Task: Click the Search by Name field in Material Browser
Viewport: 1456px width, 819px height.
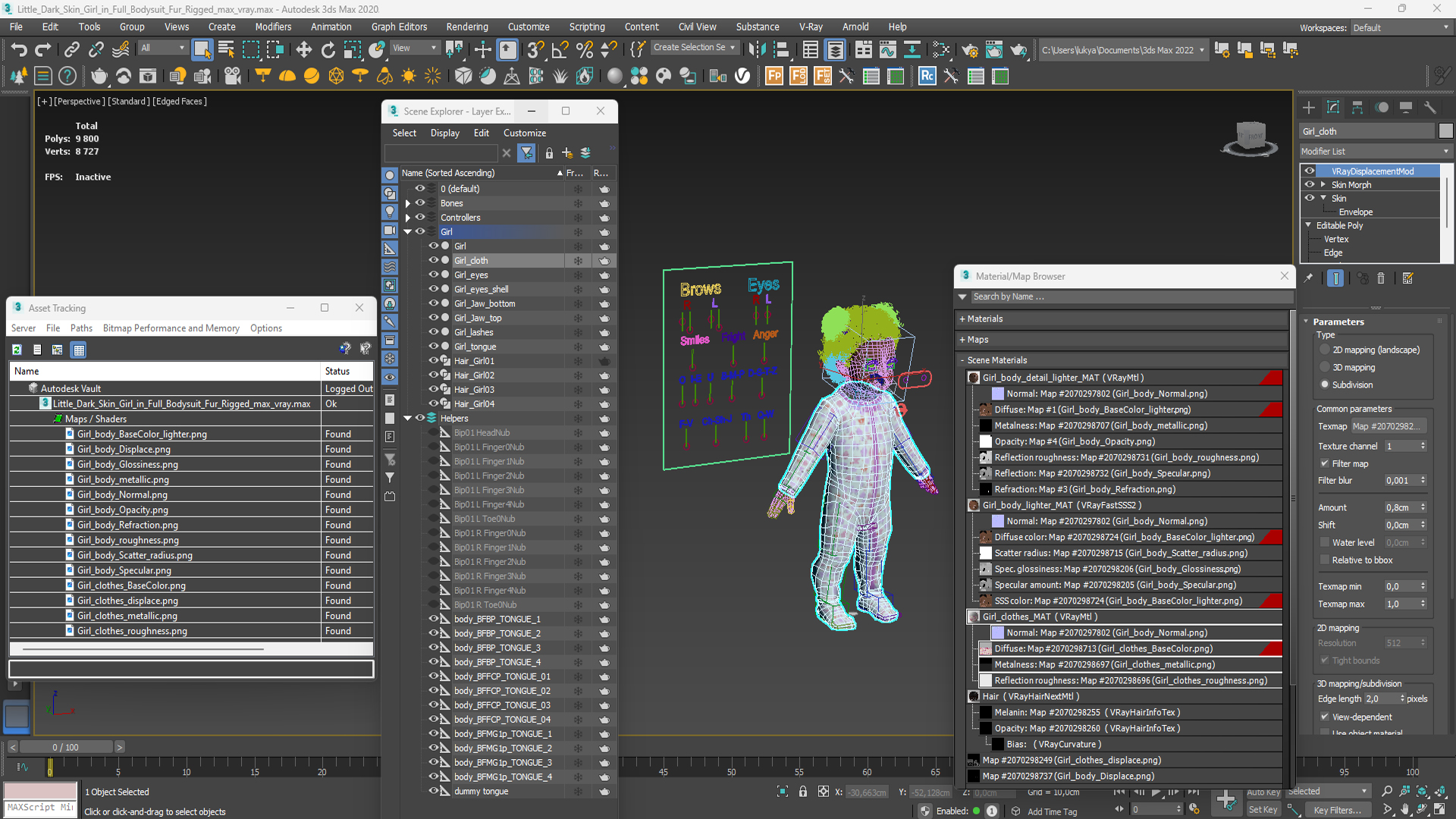Action: coord(1131,297)
